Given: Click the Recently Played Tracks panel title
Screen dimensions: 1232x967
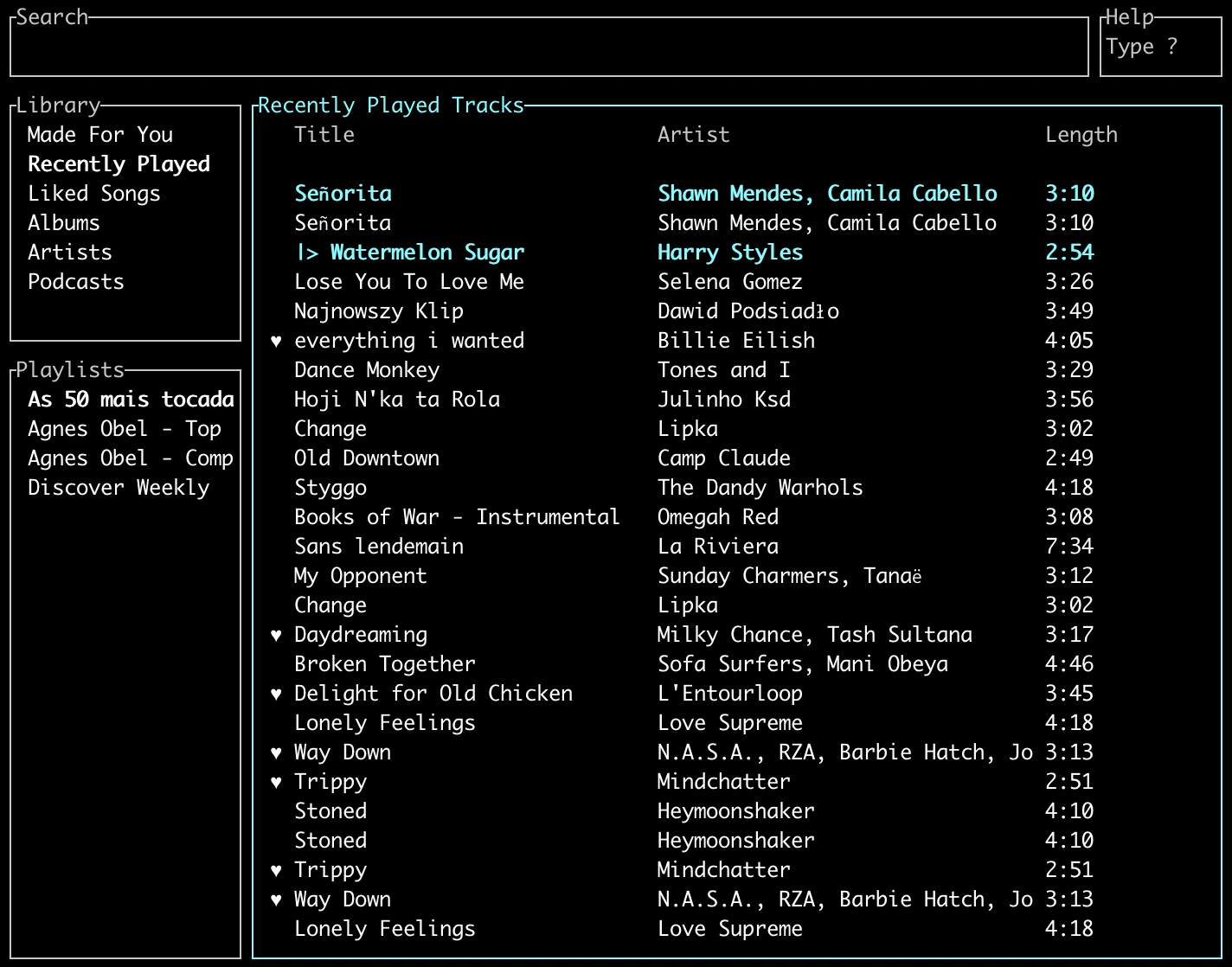Looking at the screenshot, I should coord(391,106).
